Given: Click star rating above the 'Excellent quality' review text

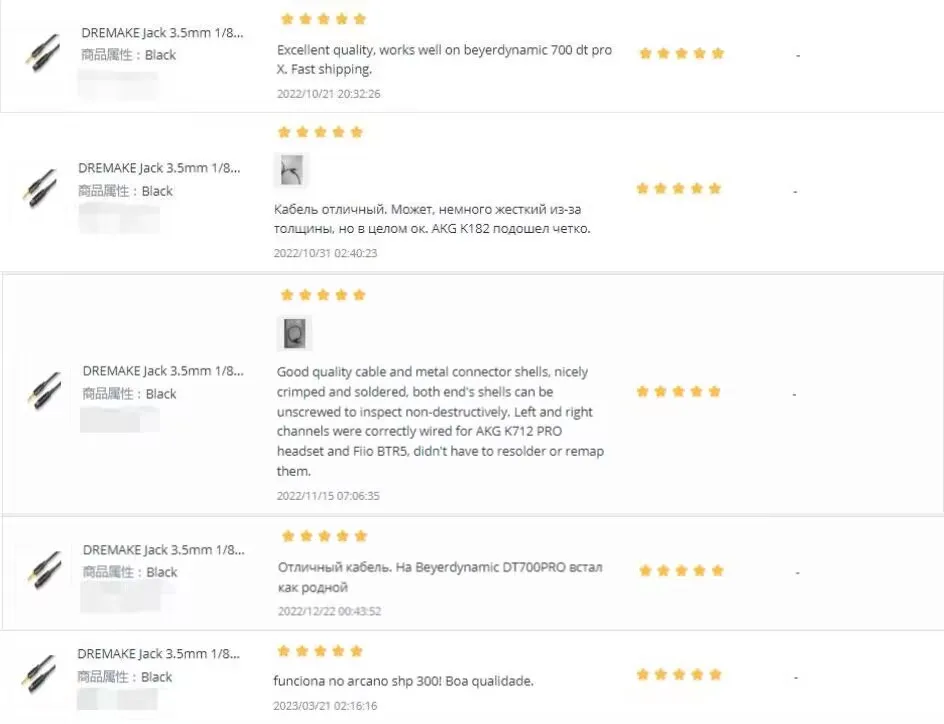Looking at the screenshot, I should coord(323,19).
